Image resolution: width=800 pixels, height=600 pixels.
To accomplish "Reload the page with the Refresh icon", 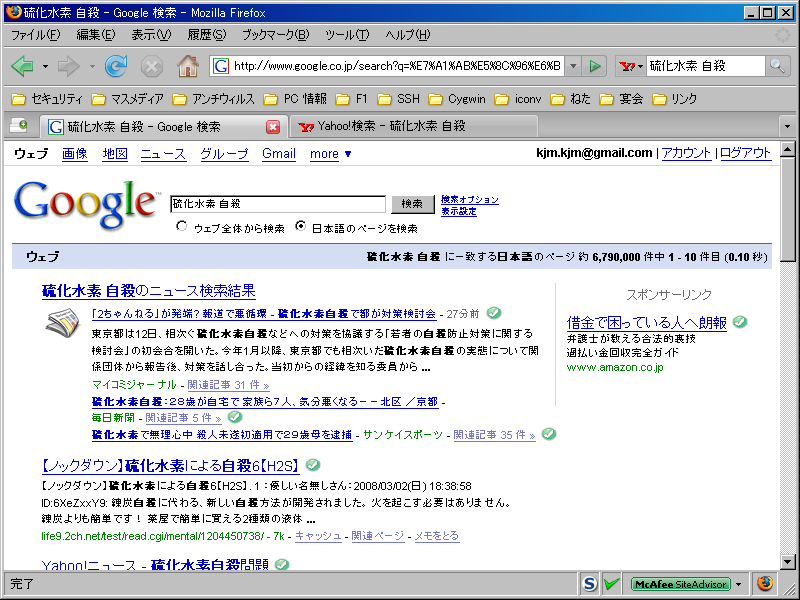I will pos(116,66).
